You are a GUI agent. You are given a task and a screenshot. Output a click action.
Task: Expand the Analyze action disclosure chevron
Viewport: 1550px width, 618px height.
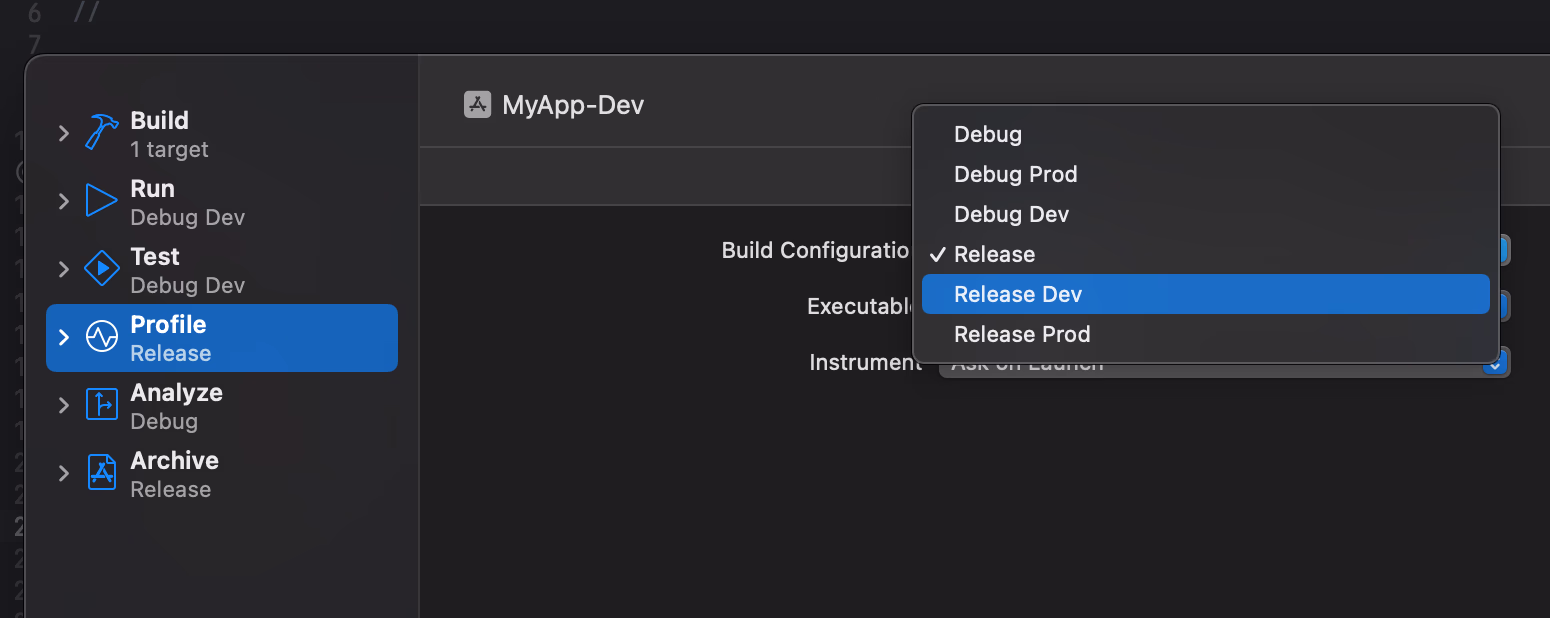(x=64, y=405)
